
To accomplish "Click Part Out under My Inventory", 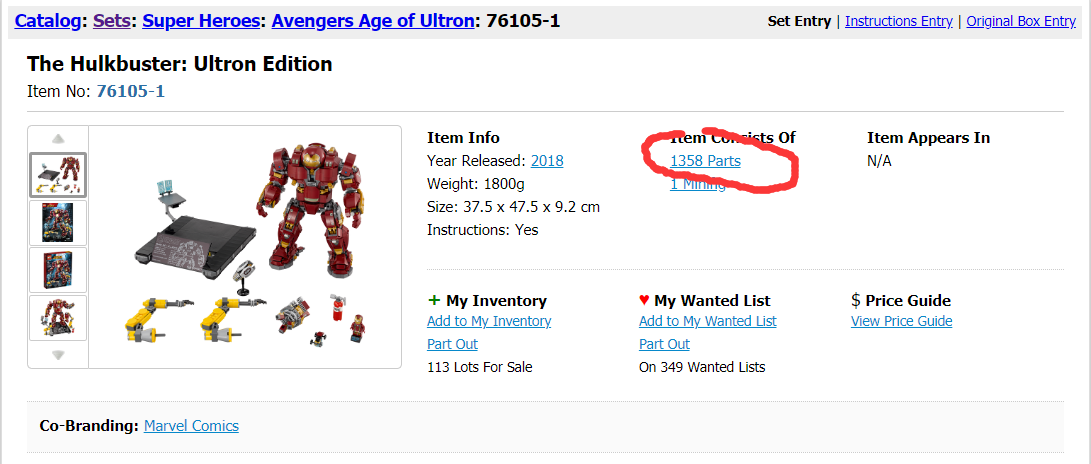I will point(452,344).
